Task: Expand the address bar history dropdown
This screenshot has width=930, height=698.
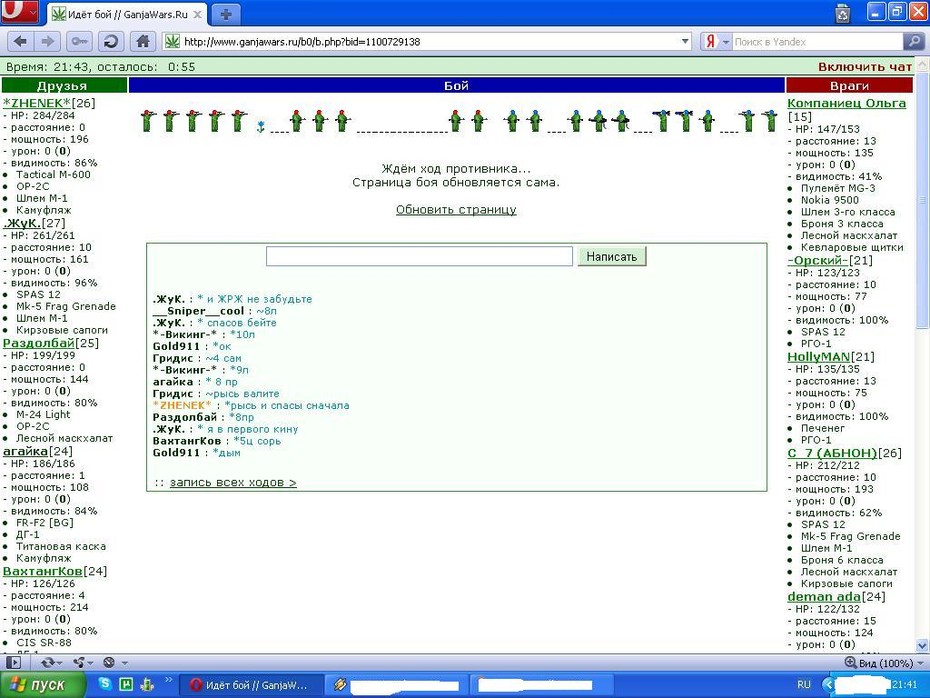Action: click(x=685, y=42)
